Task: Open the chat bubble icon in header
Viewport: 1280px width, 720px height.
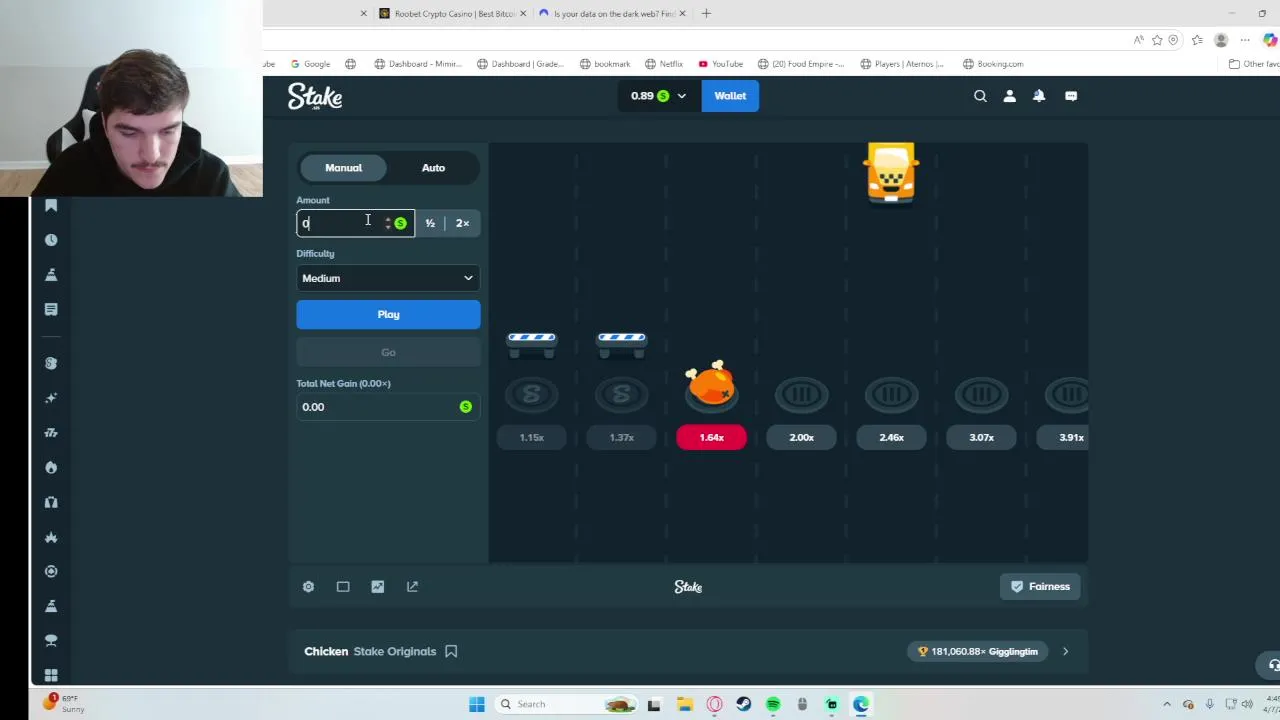Action: coord(1071,96)
